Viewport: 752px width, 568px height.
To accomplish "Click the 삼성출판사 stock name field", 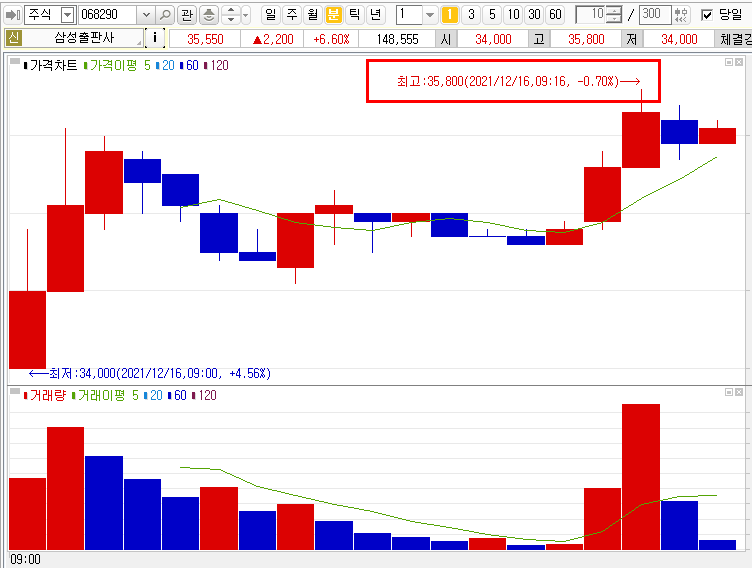I will pos(83,38).
